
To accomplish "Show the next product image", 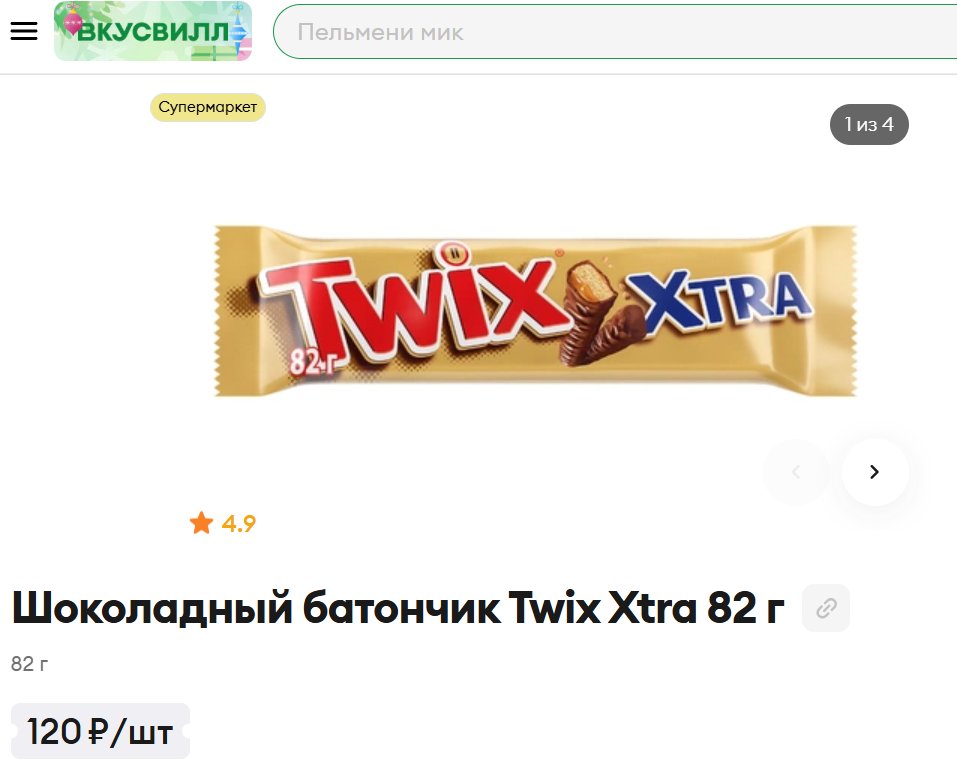I will tap(875, 472).
